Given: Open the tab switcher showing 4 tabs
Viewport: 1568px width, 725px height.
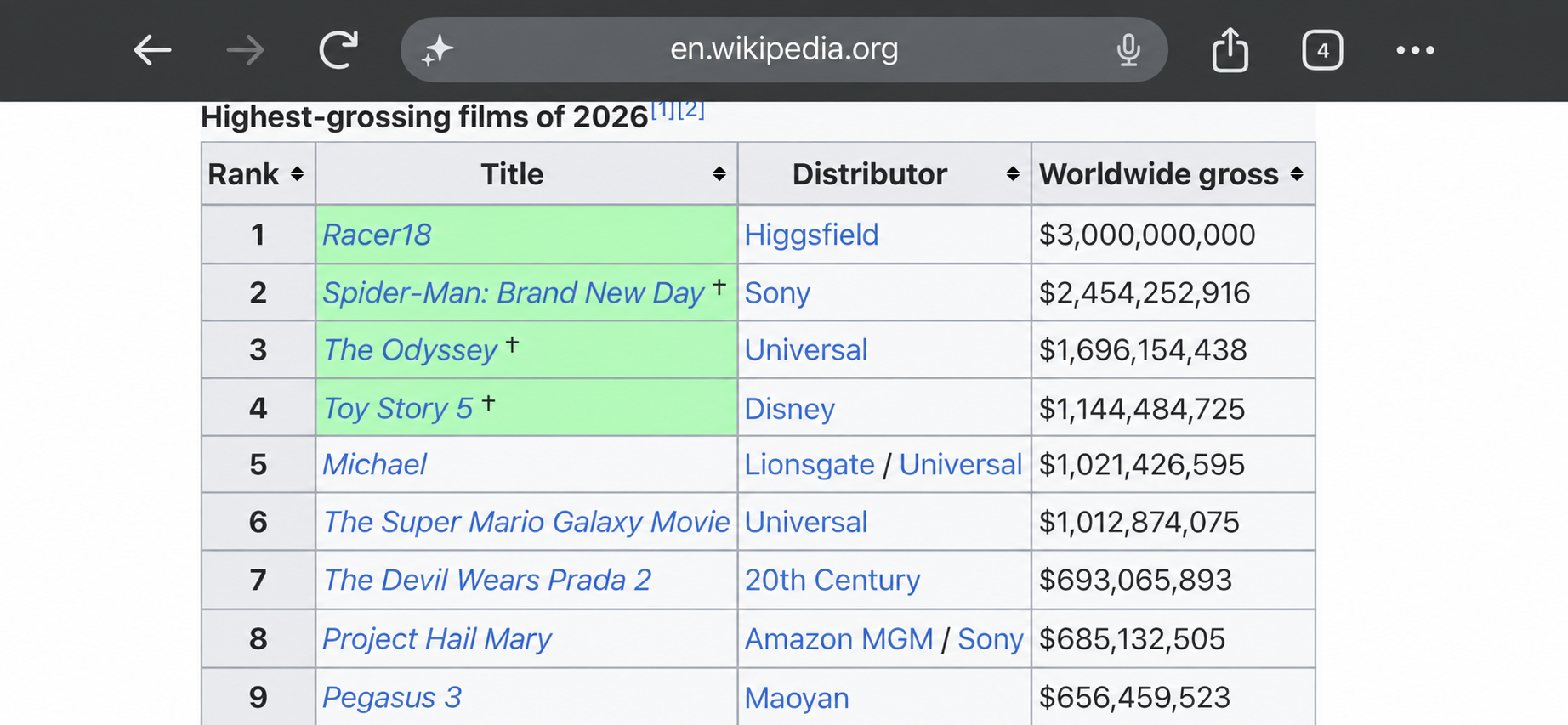Looking at the screenshot, I should click(1322, 50).
